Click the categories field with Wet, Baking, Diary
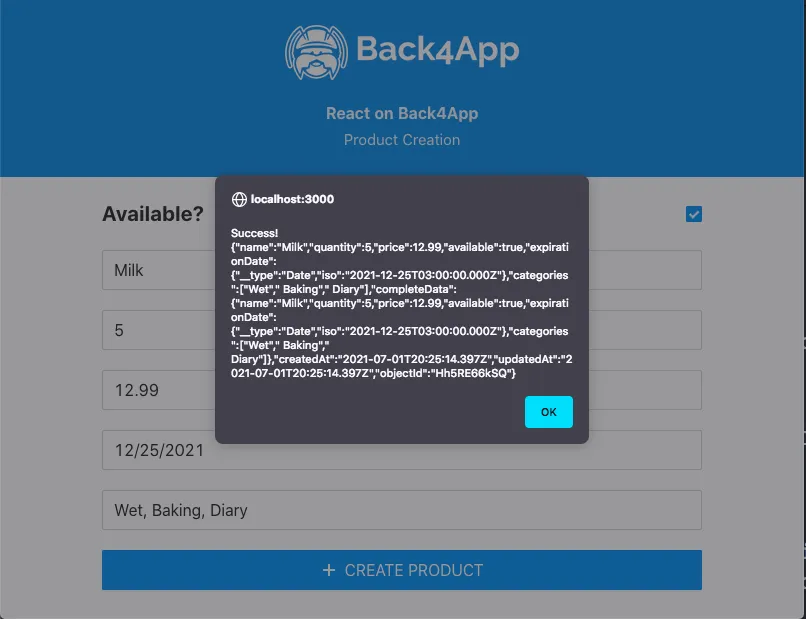This screenshot has width=806, height=619. tap(401, 510)
